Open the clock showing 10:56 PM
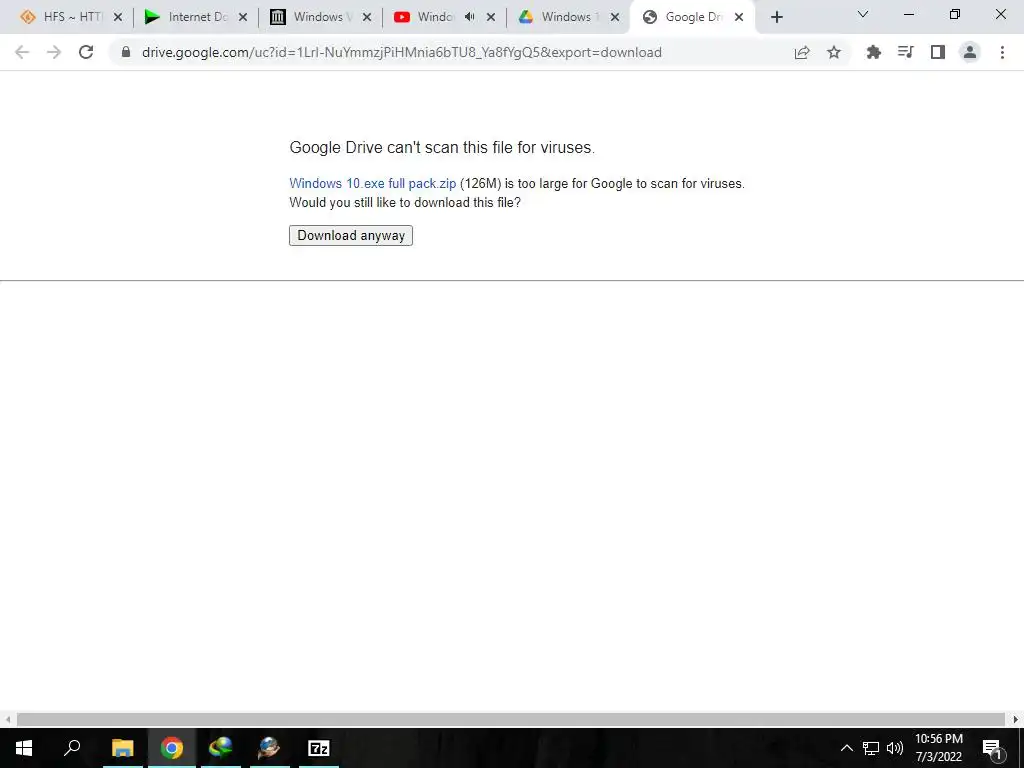Screen dimensions: 1024x768 938,748
